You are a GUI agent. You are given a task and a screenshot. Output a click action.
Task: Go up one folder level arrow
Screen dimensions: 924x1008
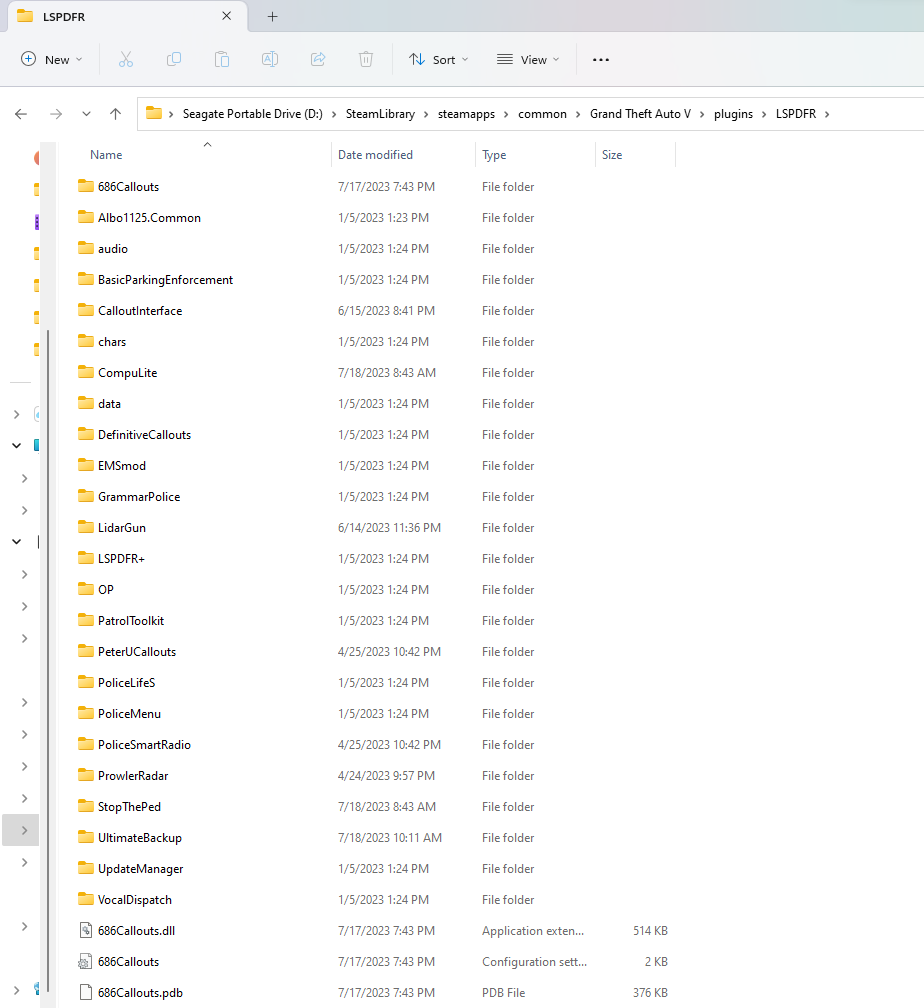tap(115, 114)
